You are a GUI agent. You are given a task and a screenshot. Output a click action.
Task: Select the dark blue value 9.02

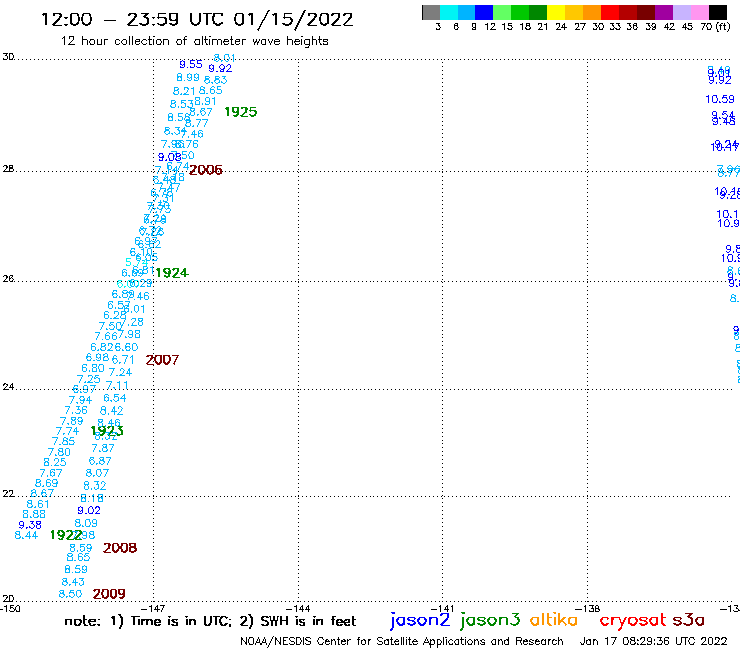click(89, 510)
